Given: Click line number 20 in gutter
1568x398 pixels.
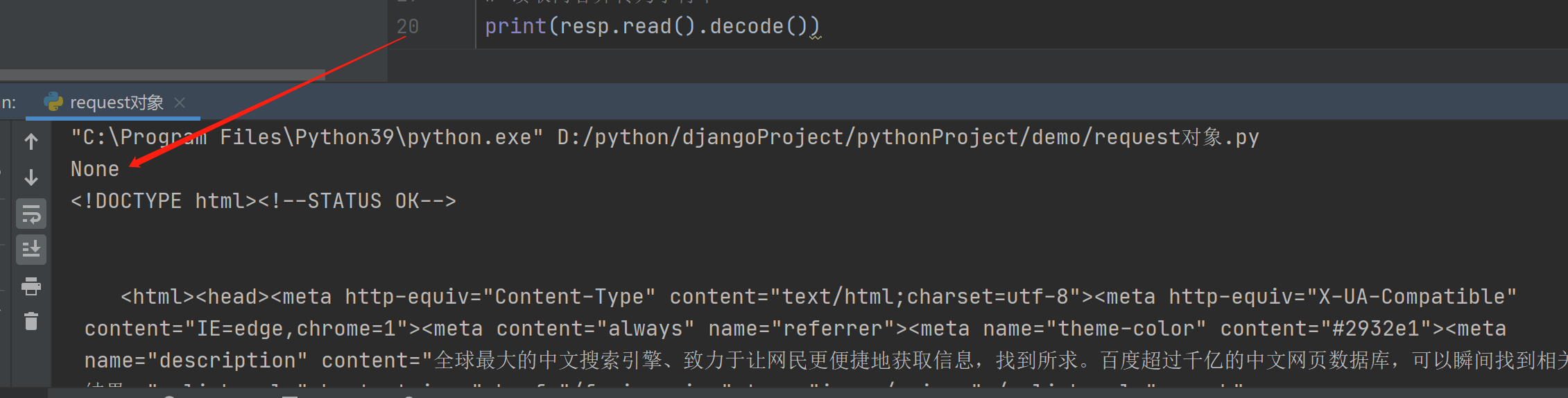Looking at the screenshot, I should click(408, 26).
